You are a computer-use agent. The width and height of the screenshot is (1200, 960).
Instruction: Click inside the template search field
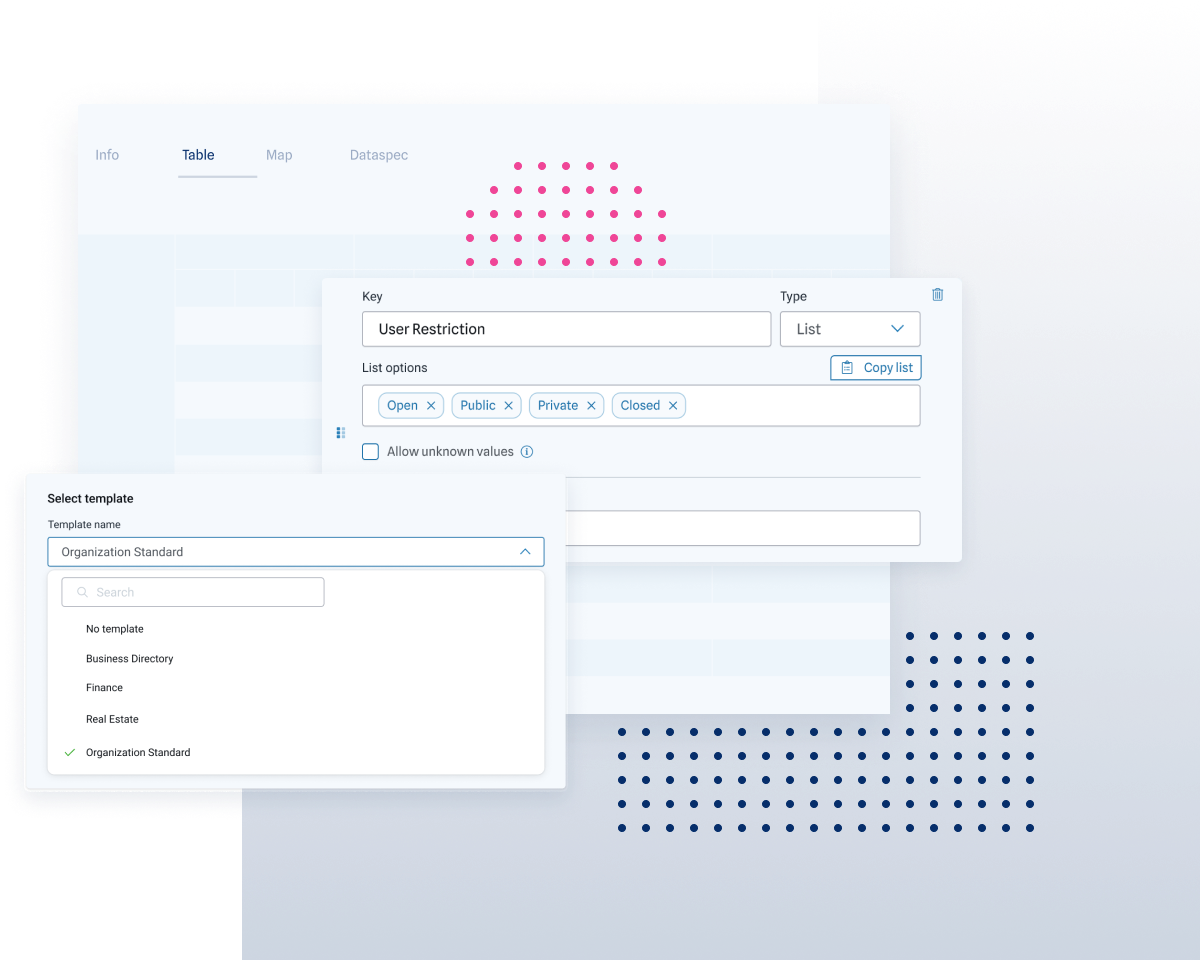pos(192,591)
